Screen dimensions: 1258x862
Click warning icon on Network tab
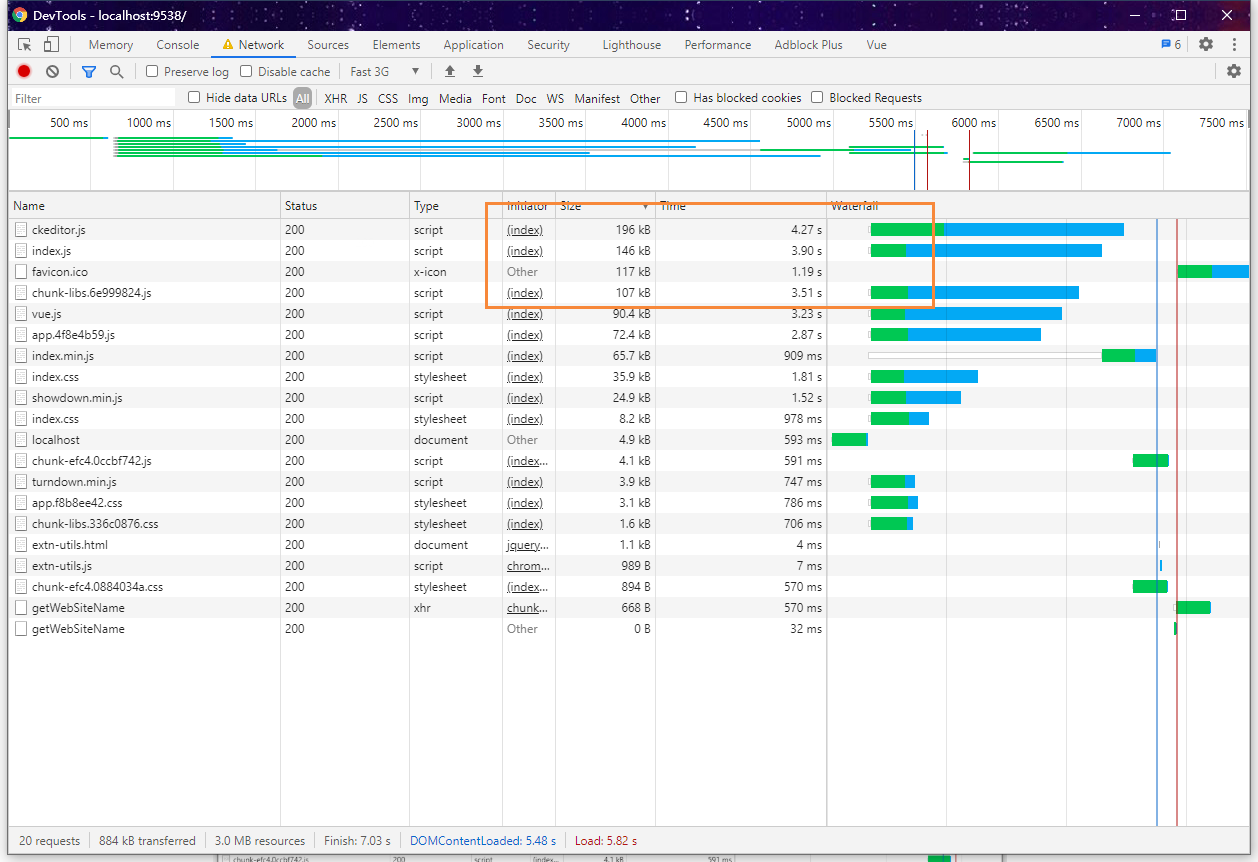point(228,44)
